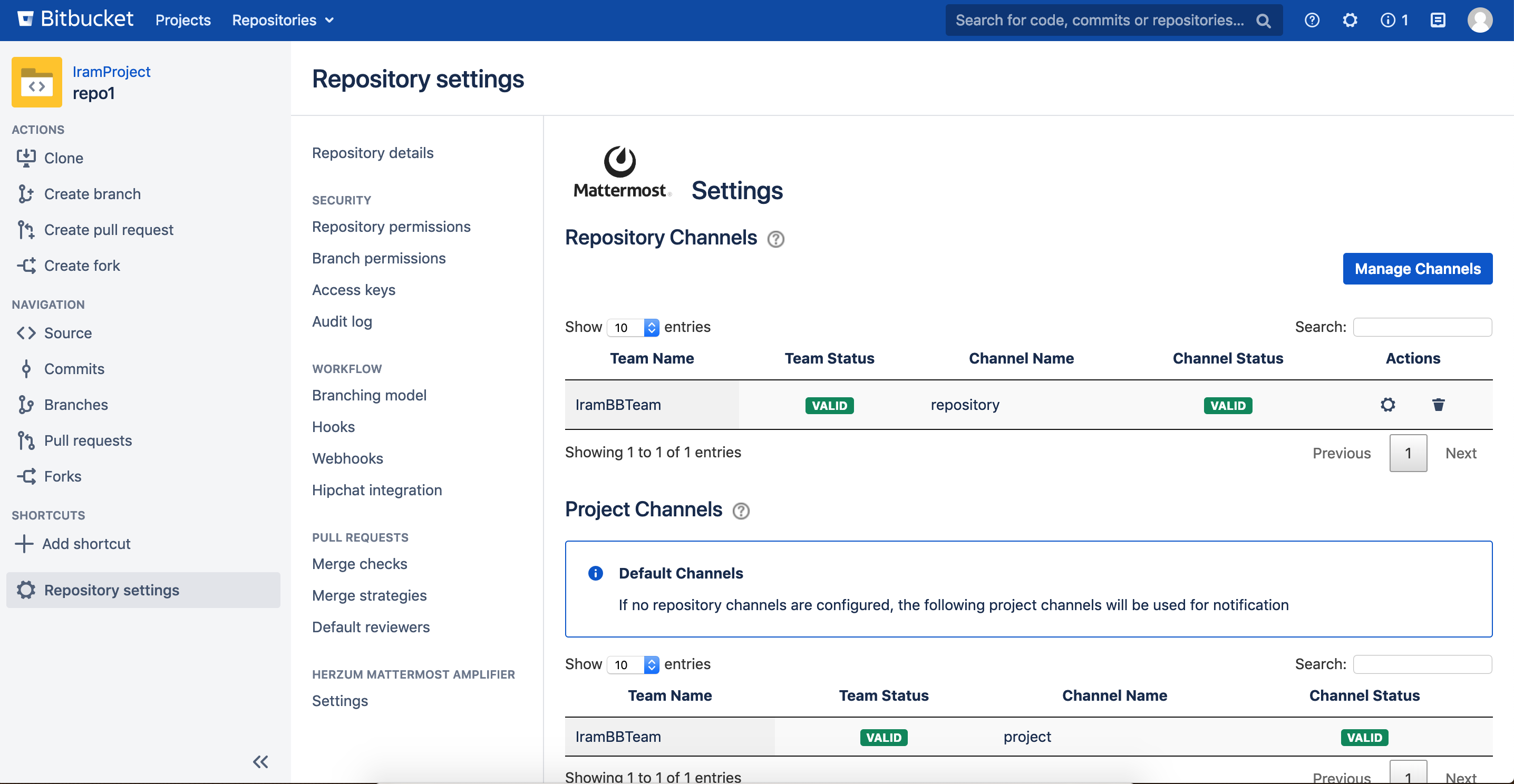Viewport: 1514px width, 784px height.
Task: Open Herzum Mattermost Amplifier Settings
Action: [339, 701]
